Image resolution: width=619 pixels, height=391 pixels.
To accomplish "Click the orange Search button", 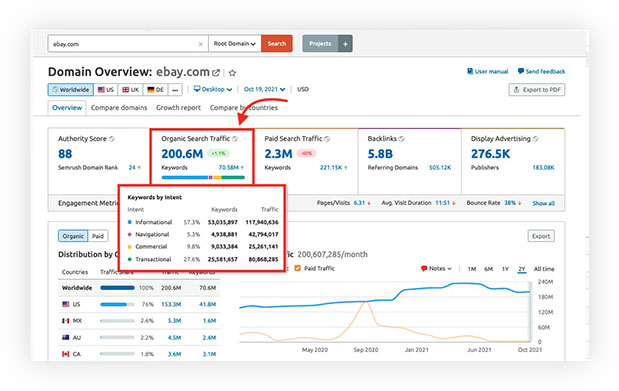I will [x=277, y=43].
